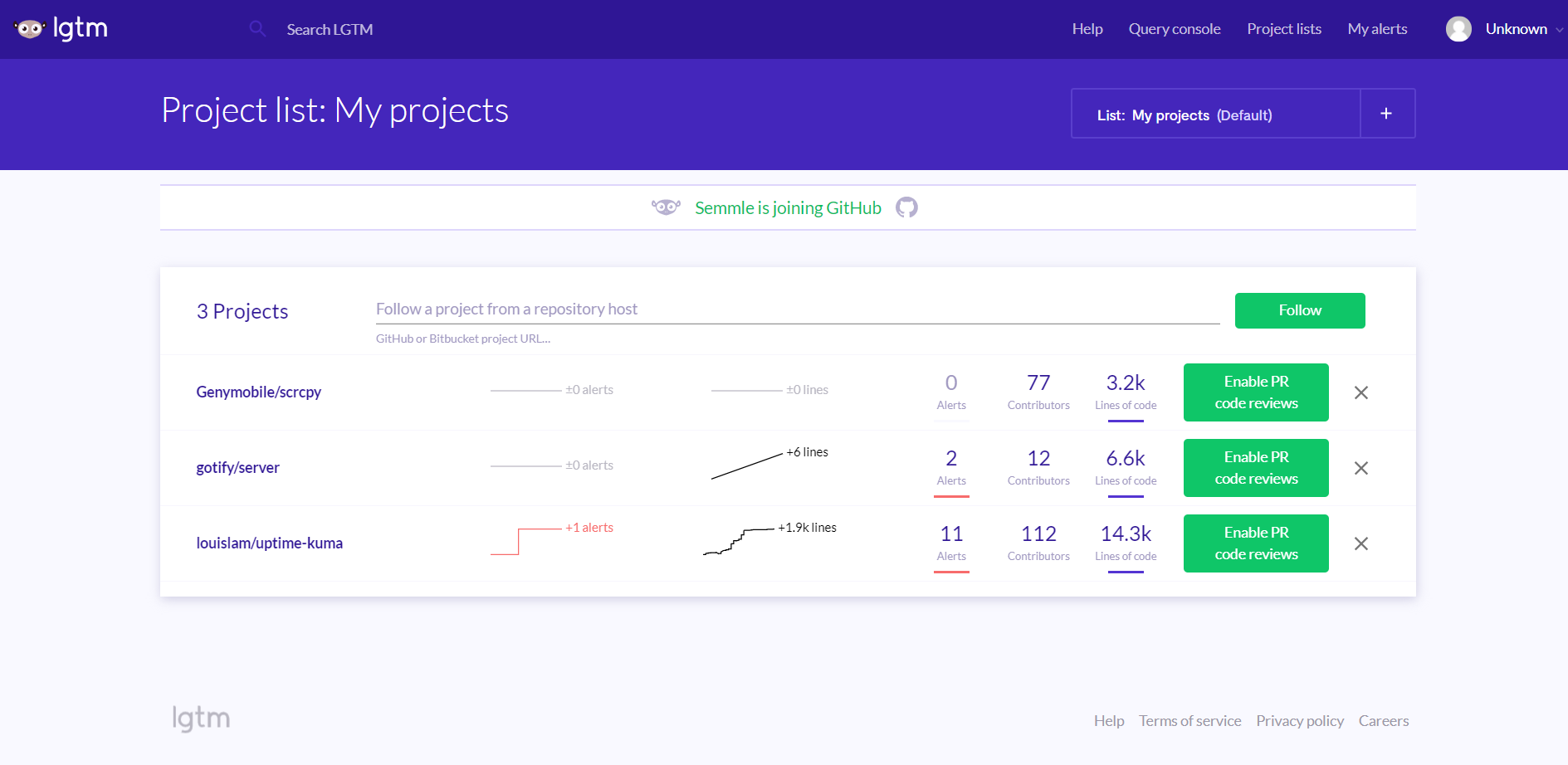The height and width of the screenshot is (765, 1568).
Task: Open Careers link in footer
Action: 1384,721
